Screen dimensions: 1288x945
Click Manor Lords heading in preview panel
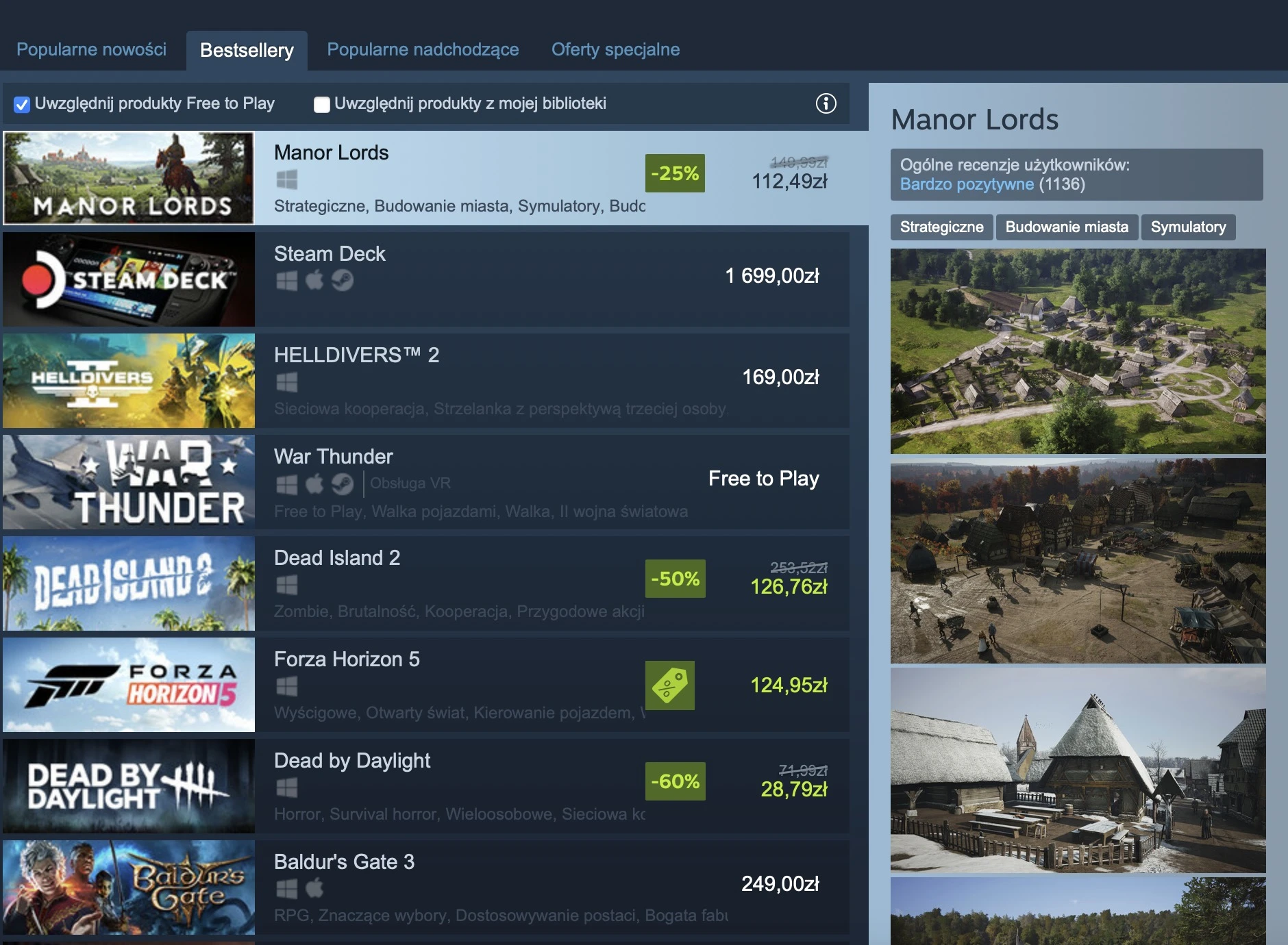974,119
